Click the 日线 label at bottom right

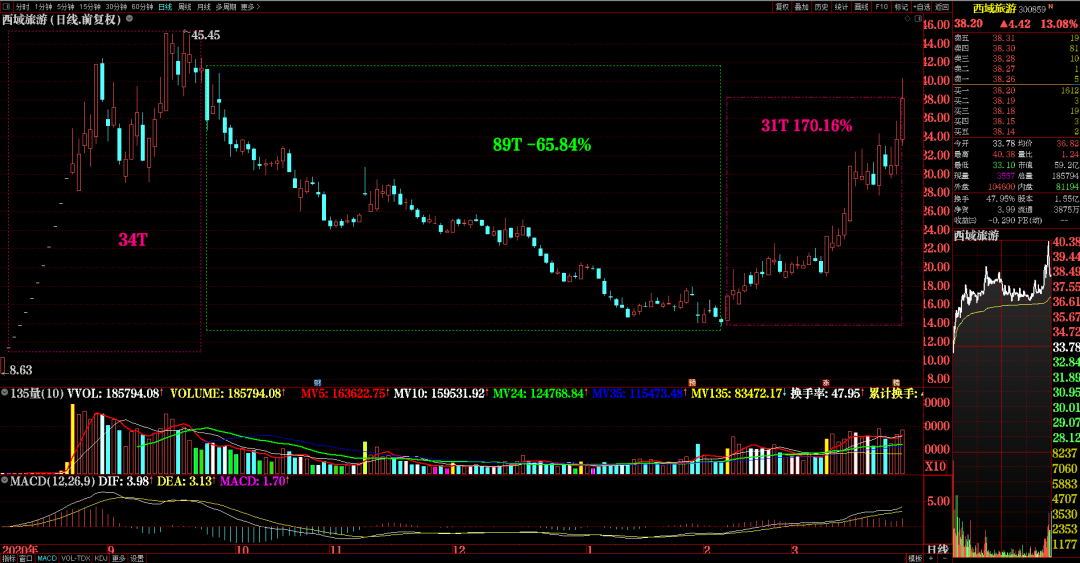click(x=937, y=550)
